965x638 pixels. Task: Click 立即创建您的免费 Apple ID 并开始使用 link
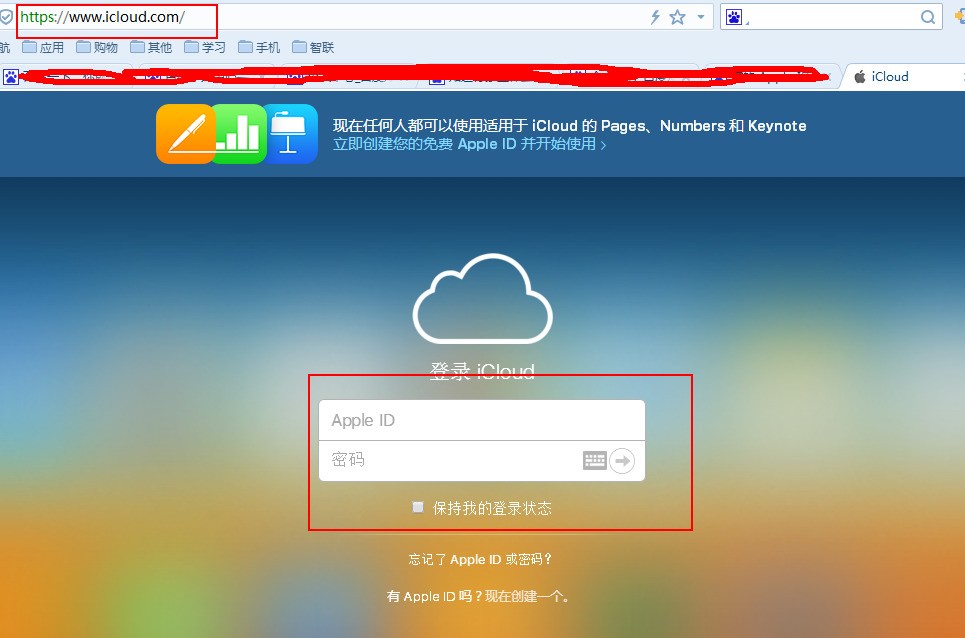470,144
